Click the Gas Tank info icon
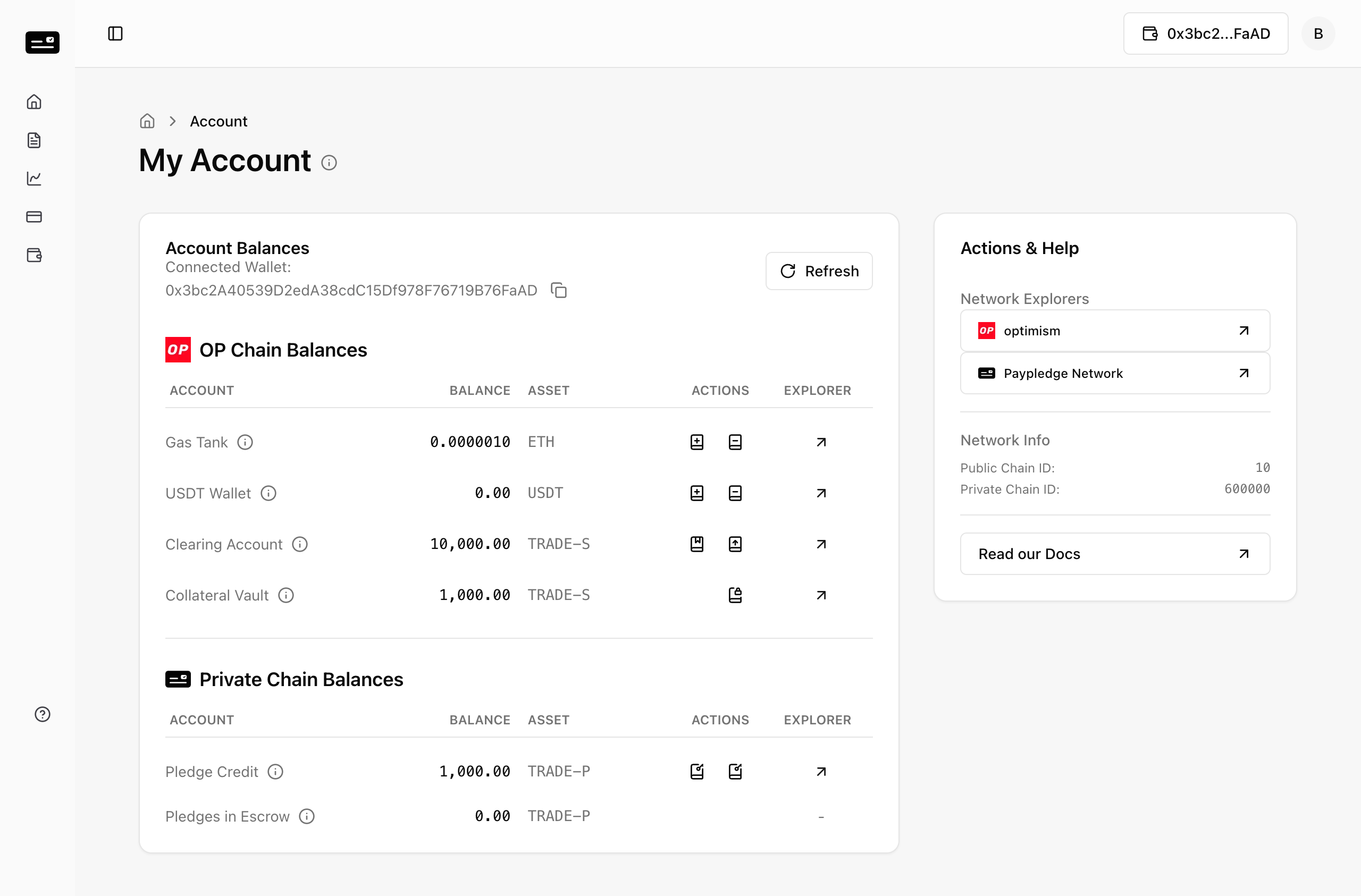This screenshot has height=896, width=1361. pyautogui.click(x=245, y=442)
